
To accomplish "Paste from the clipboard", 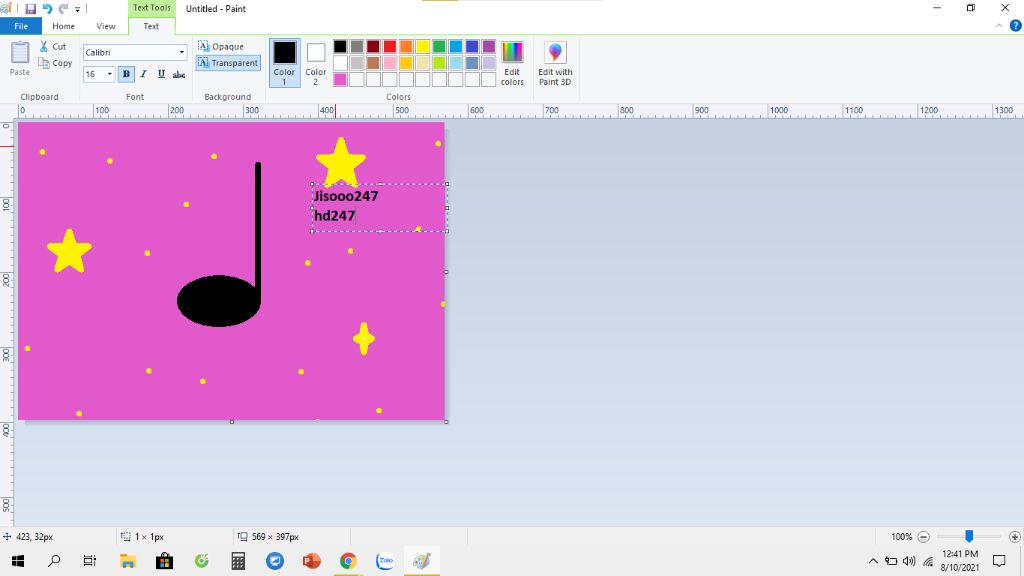I will point(20,59).
